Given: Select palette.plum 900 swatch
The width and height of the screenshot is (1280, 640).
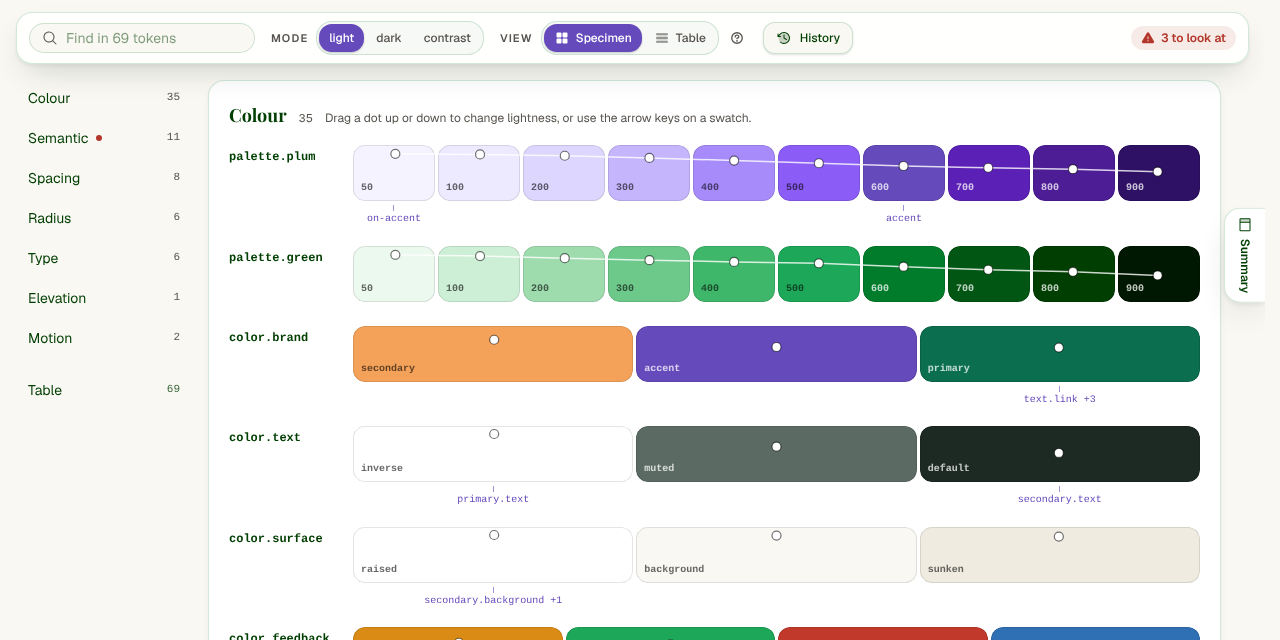Looking at the screenshot, I should (1159, 173).
